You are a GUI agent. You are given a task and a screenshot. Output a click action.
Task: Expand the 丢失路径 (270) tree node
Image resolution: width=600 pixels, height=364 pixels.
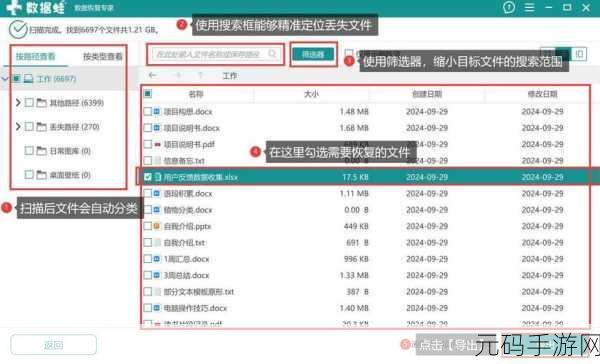(18, 126)
